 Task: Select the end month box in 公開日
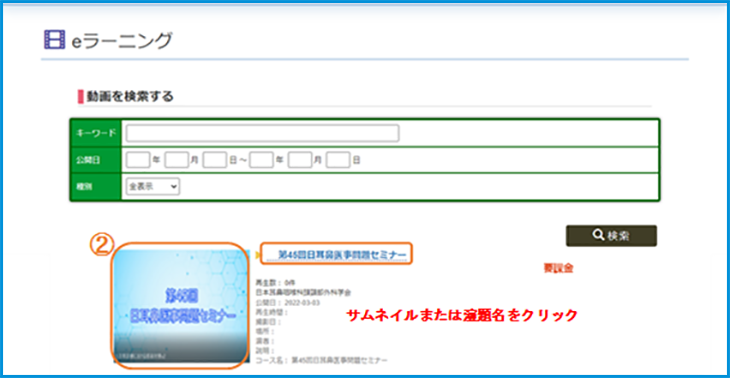[x=299, y=160]
